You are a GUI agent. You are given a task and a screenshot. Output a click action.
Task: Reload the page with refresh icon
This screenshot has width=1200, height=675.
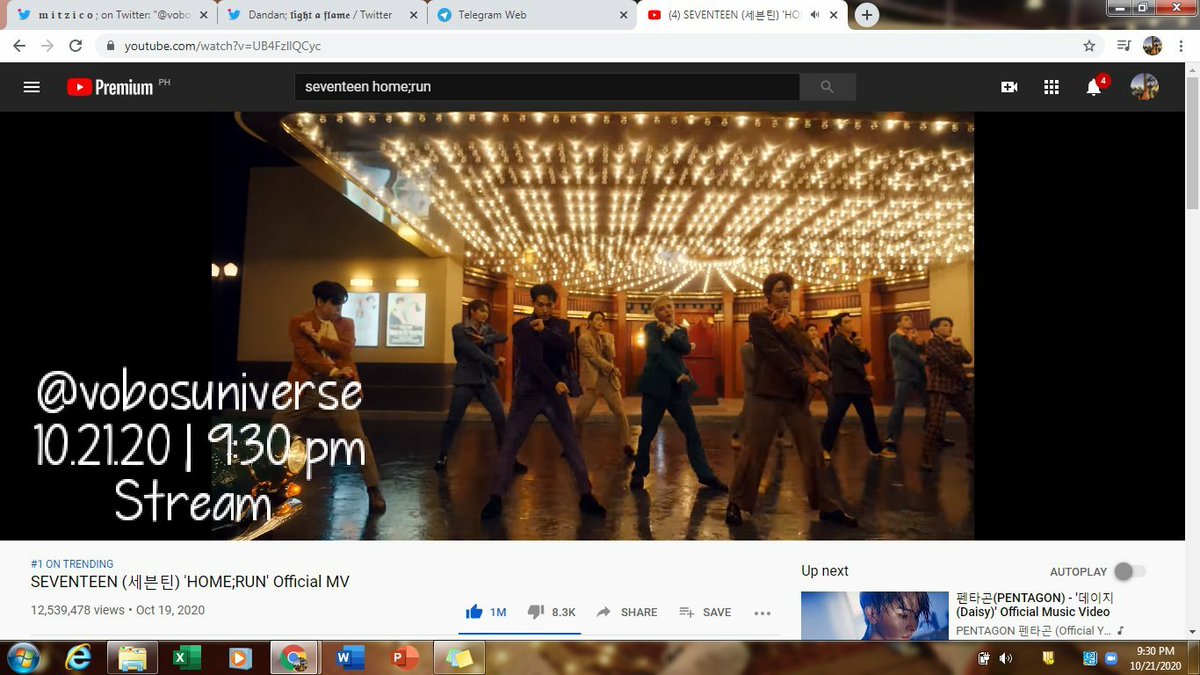pyautogui.click(x=75, y=46)
